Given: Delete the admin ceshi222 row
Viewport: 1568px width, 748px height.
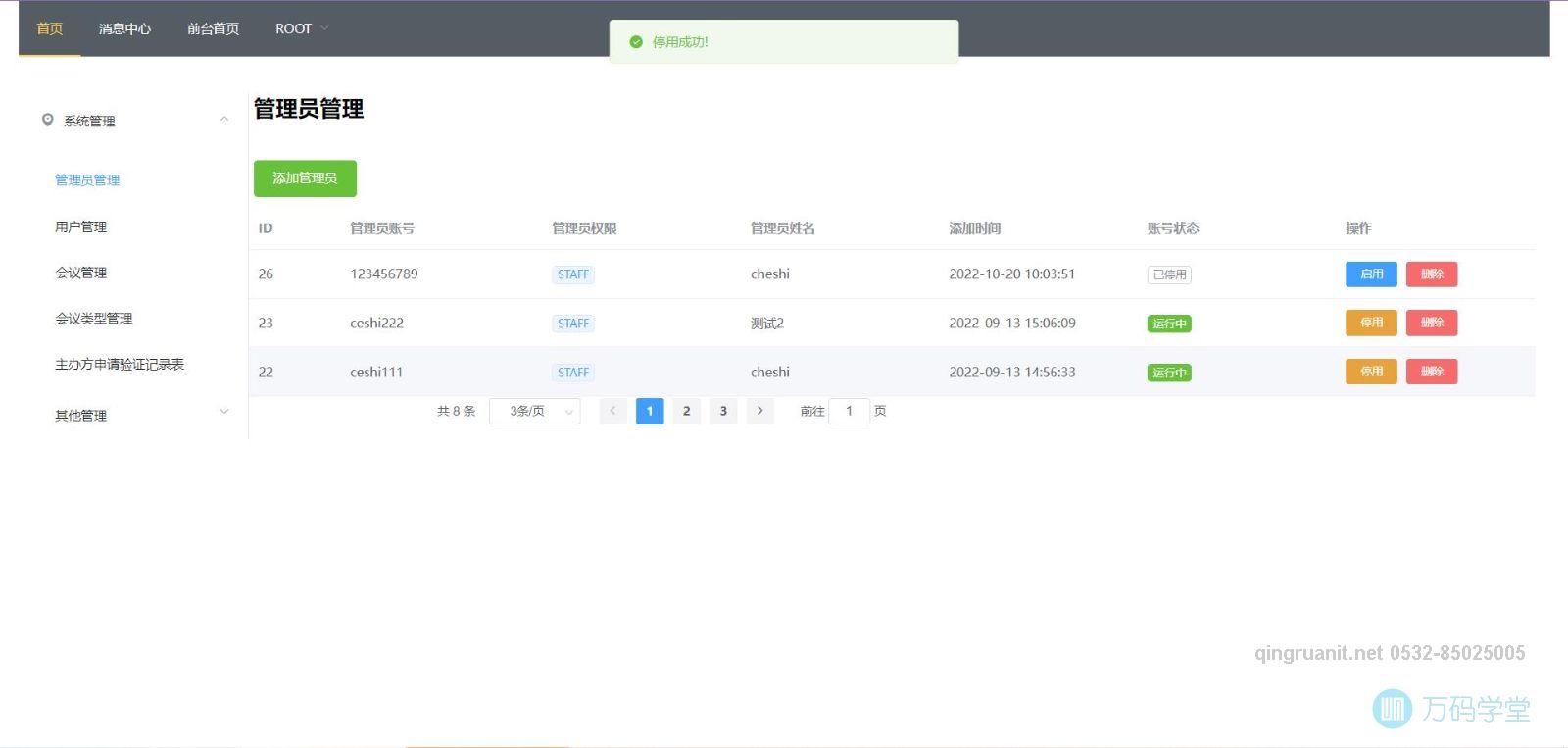Looking at the screenshot, I should click(x=1432, y=323).
